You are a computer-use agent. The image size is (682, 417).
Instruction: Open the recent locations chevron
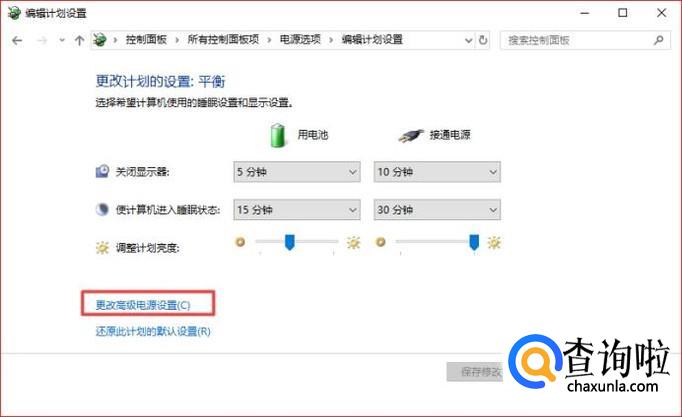tap(62, 40)
